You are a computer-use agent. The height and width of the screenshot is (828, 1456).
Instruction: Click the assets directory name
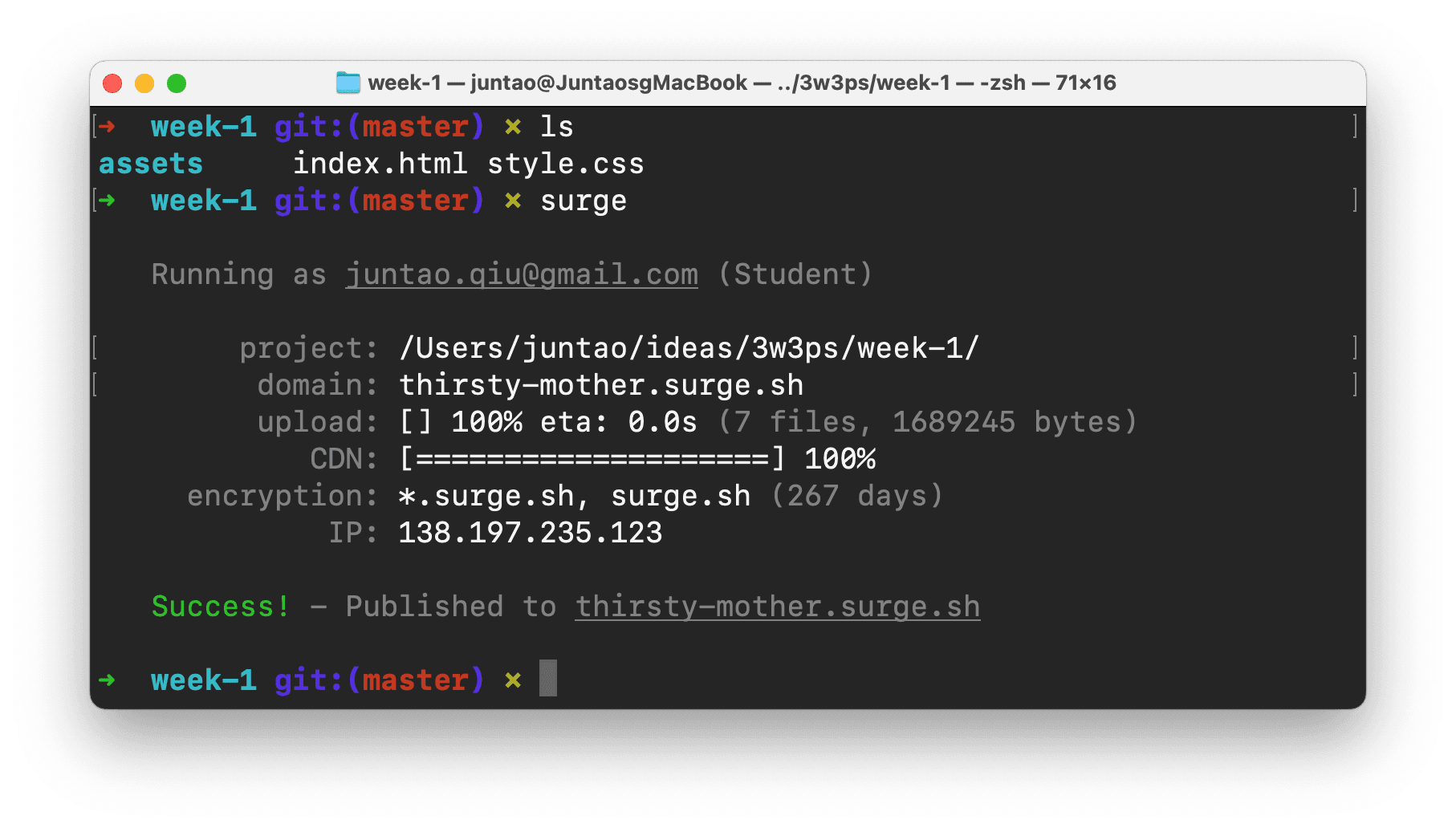[x=151, y=164]
